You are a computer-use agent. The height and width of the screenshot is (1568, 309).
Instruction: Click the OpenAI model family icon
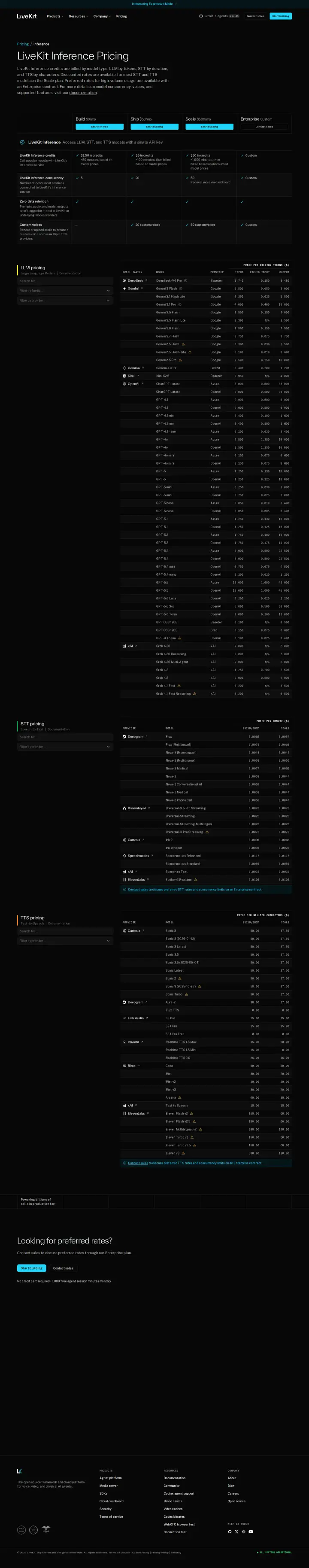(x=124, y=384)
